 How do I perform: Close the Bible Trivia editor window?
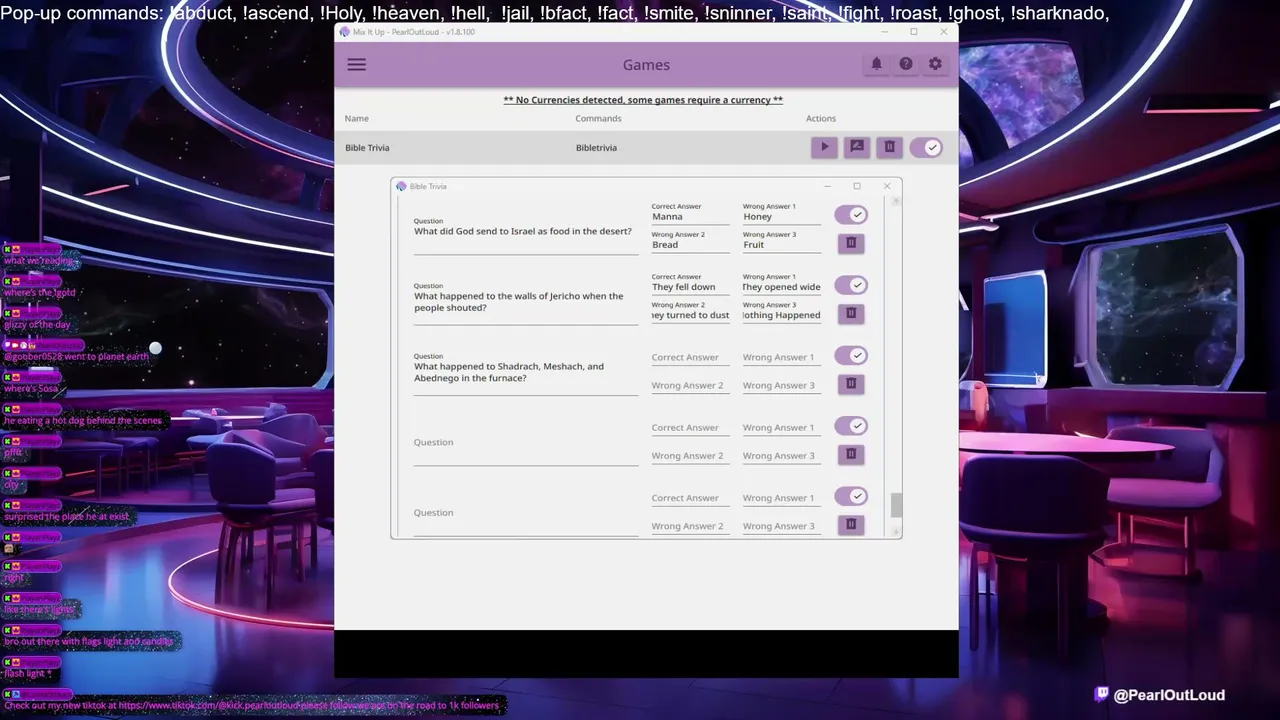tap(886, 186)
